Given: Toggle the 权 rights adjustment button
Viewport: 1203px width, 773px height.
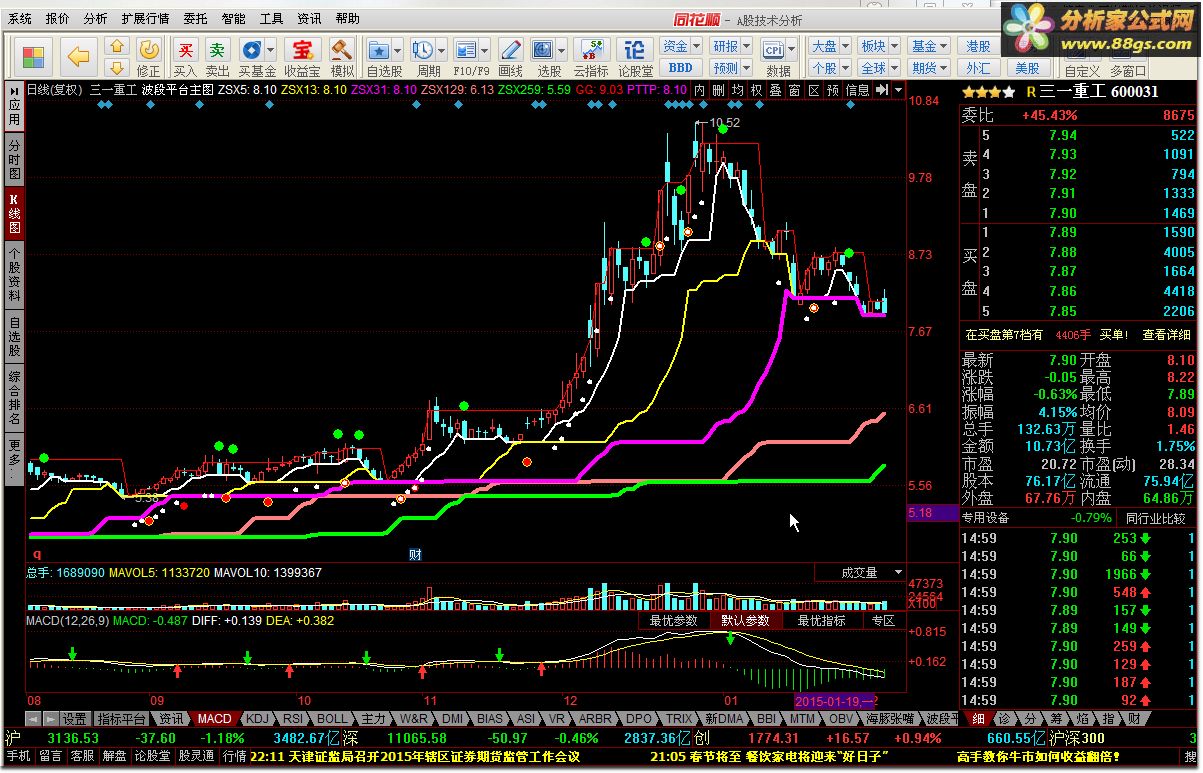Looking at the screenshot, I should pyautogui.click(x=757, y=90).
